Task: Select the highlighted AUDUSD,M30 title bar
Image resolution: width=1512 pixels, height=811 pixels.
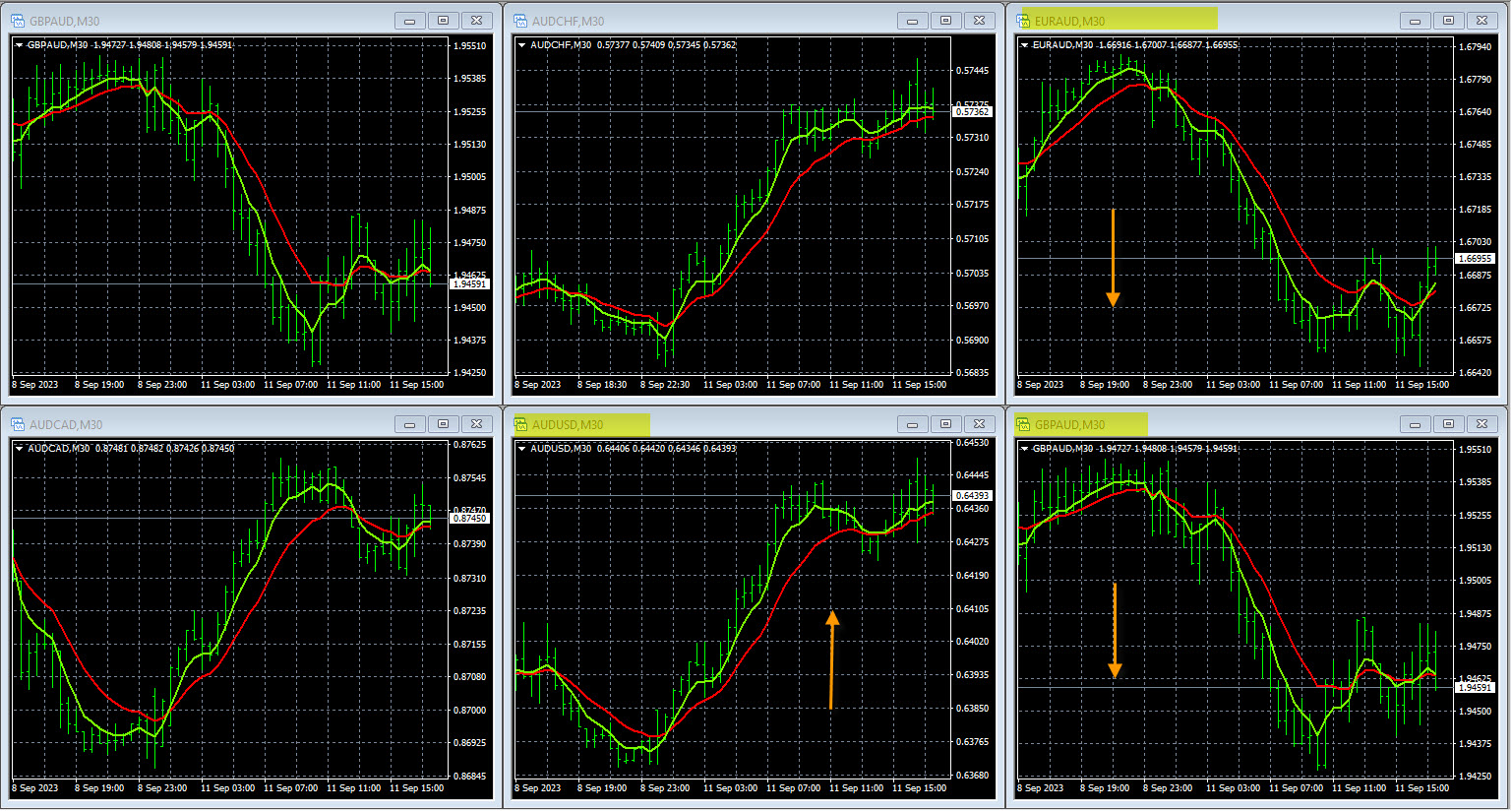Action: (580, 424)
